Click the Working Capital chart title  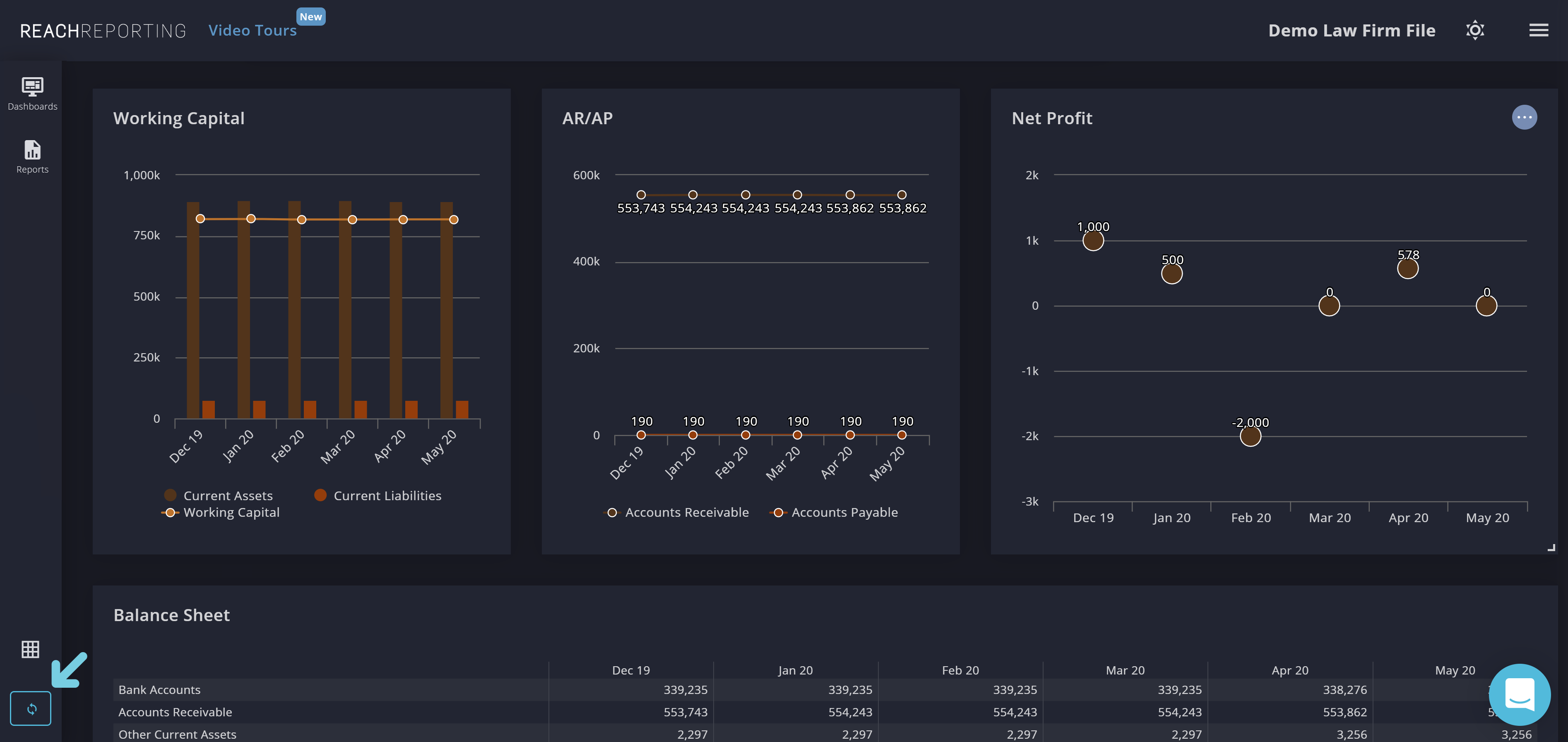click(x=179, y=118)
